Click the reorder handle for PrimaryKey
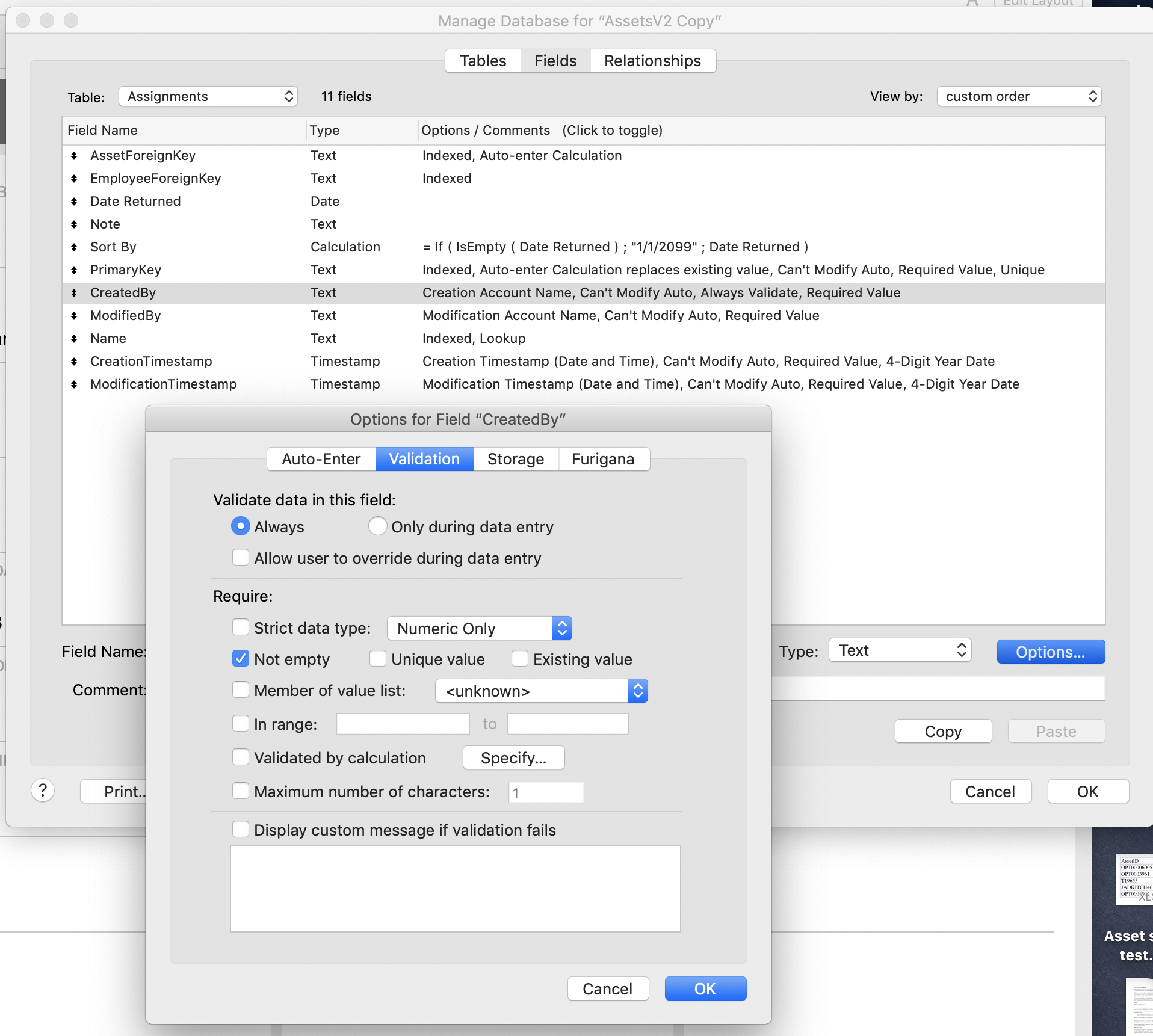Screen dimensions: 1153x1036 coord(74,270)
